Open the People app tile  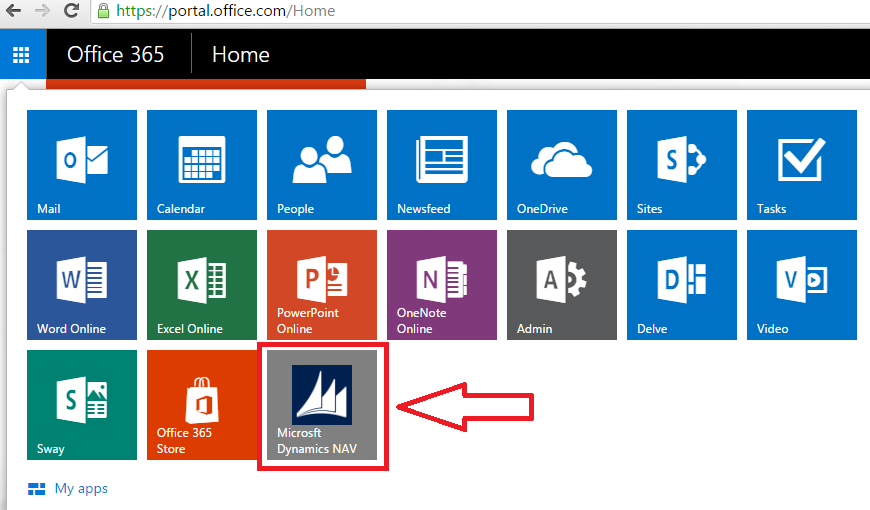point(322,165)
